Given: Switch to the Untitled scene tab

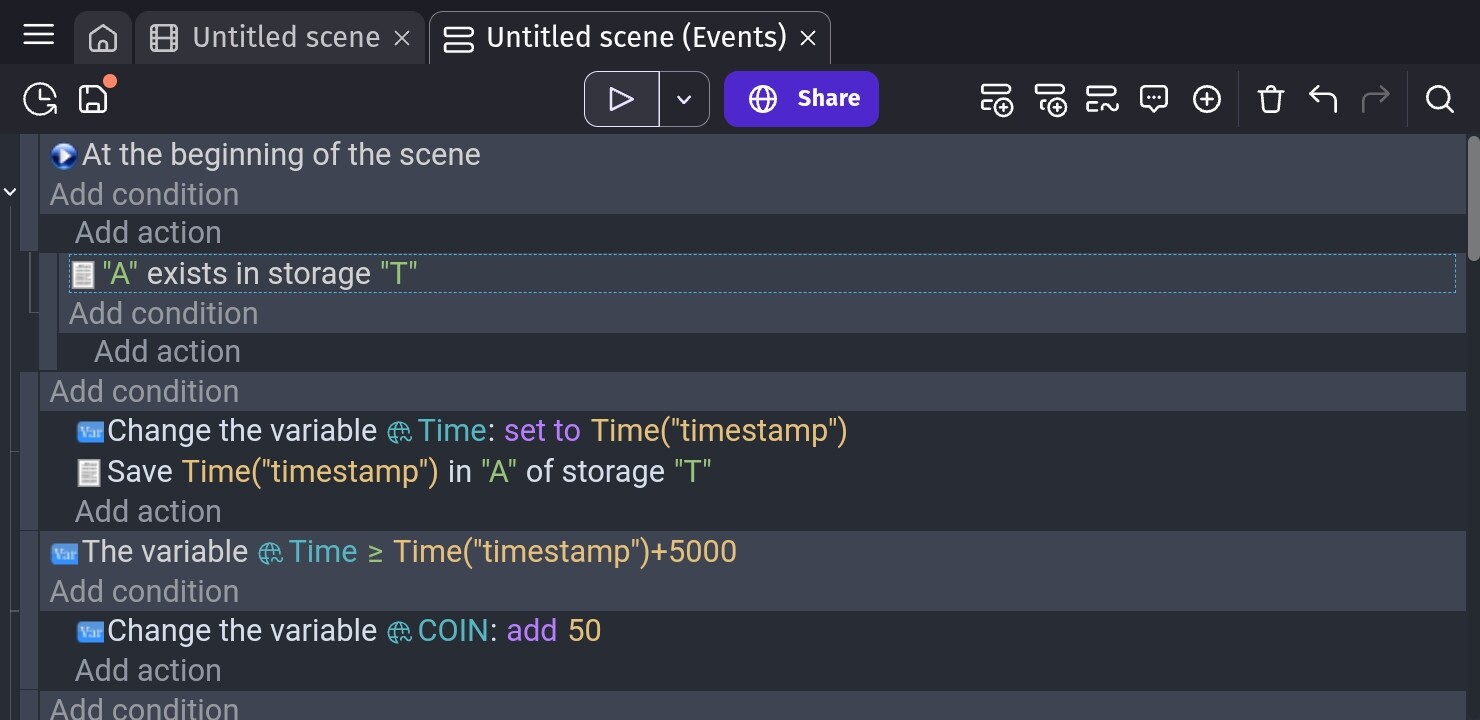Looking at the screenshot, I should click(x=285, y=37).
